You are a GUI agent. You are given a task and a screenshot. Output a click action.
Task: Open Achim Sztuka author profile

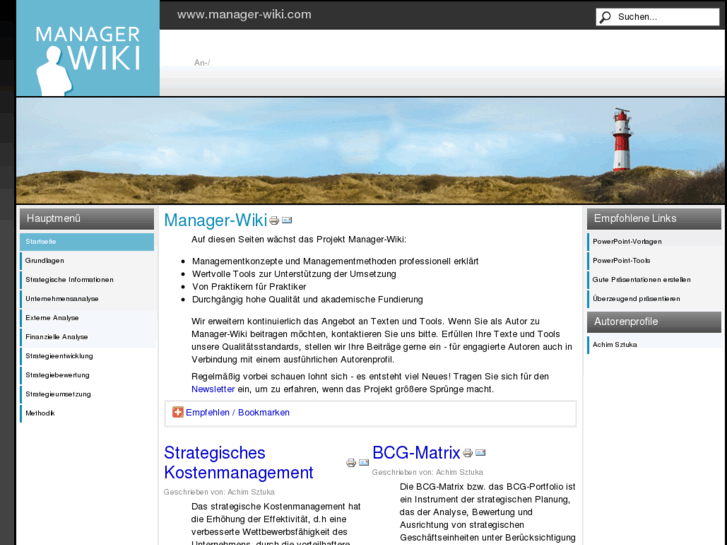[654, 345]
